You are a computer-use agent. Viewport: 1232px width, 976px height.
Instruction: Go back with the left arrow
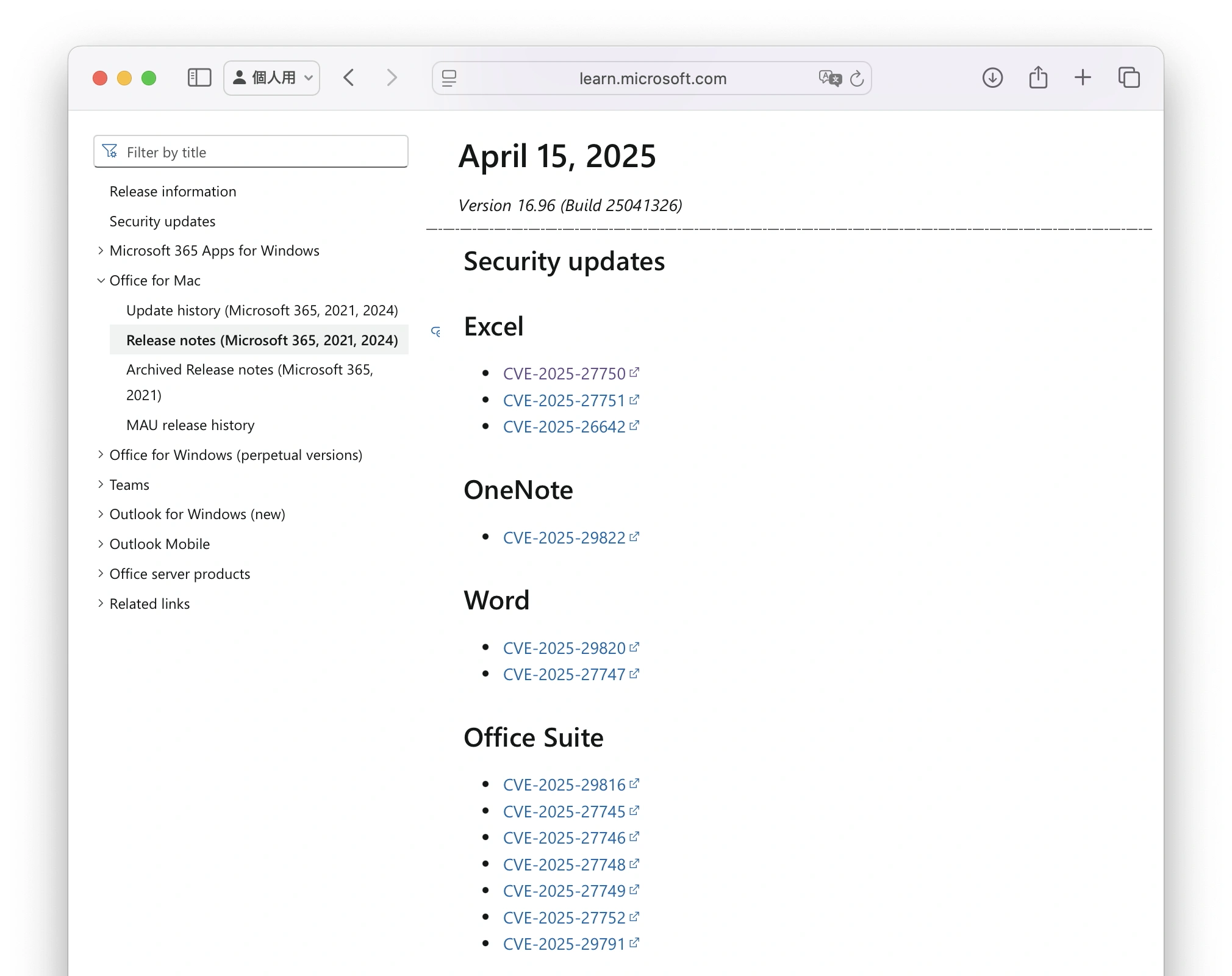click(x=349, y=78)
